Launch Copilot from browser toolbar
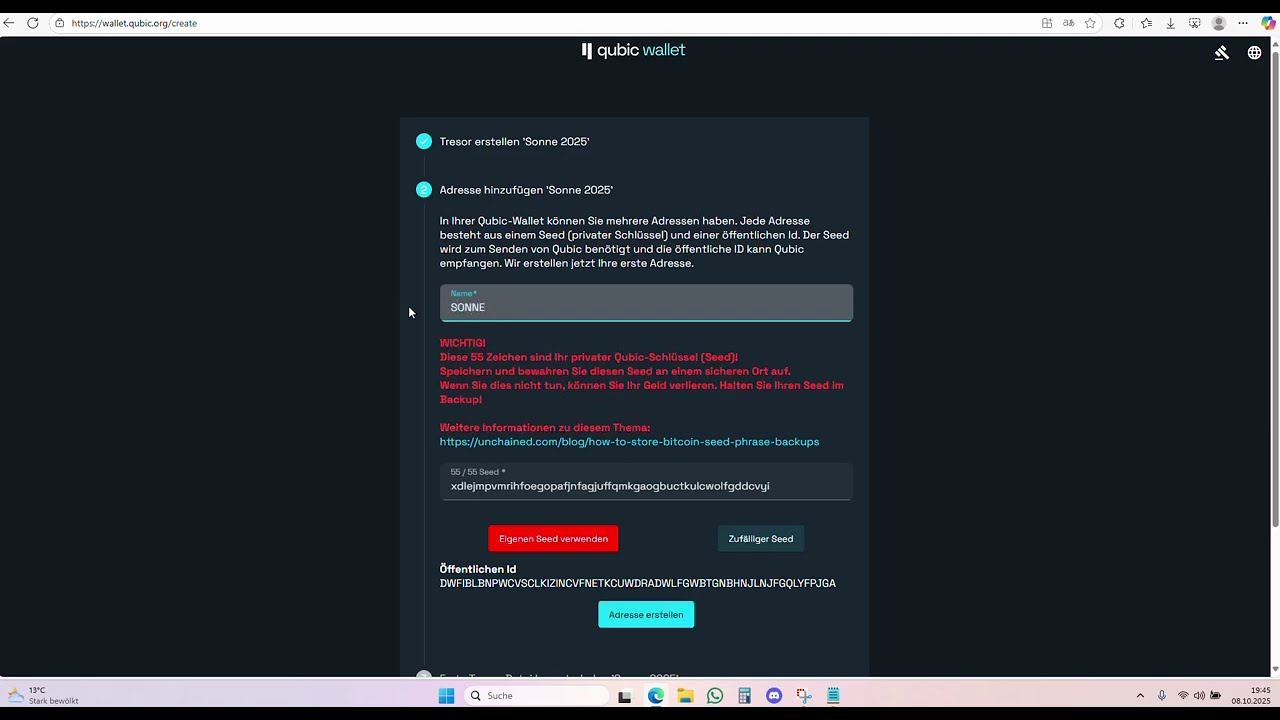The height and width of the screenshot is (720, 1280). click(1268, 23)
